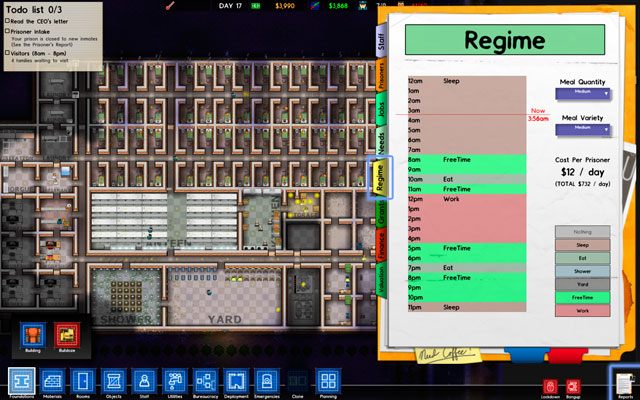Select the Foundations build tool
The height and width of the screenshot is (400, 640).
point(22,381)
